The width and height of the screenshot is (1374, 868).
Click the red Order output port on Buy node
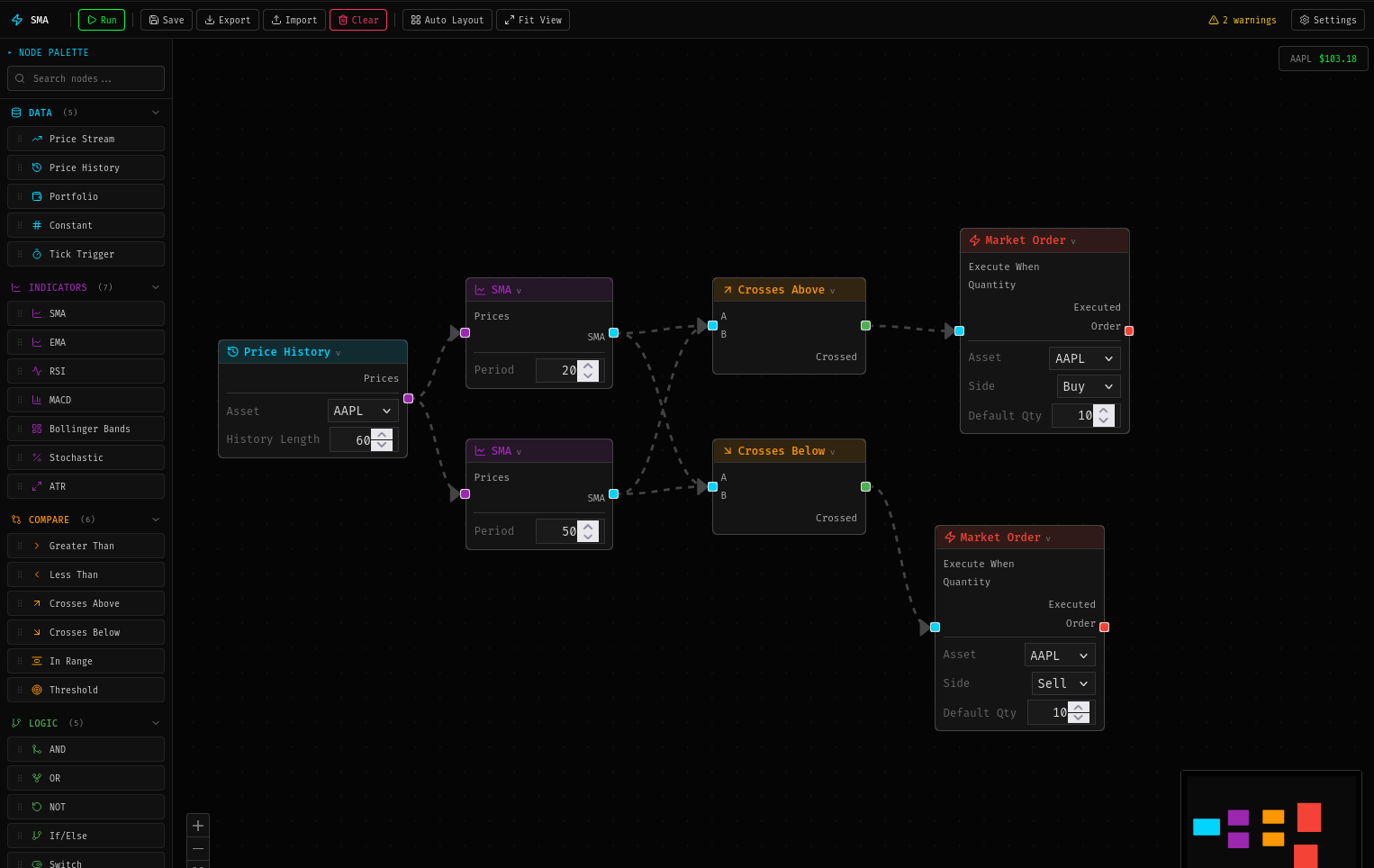[x=1129, y=331]
